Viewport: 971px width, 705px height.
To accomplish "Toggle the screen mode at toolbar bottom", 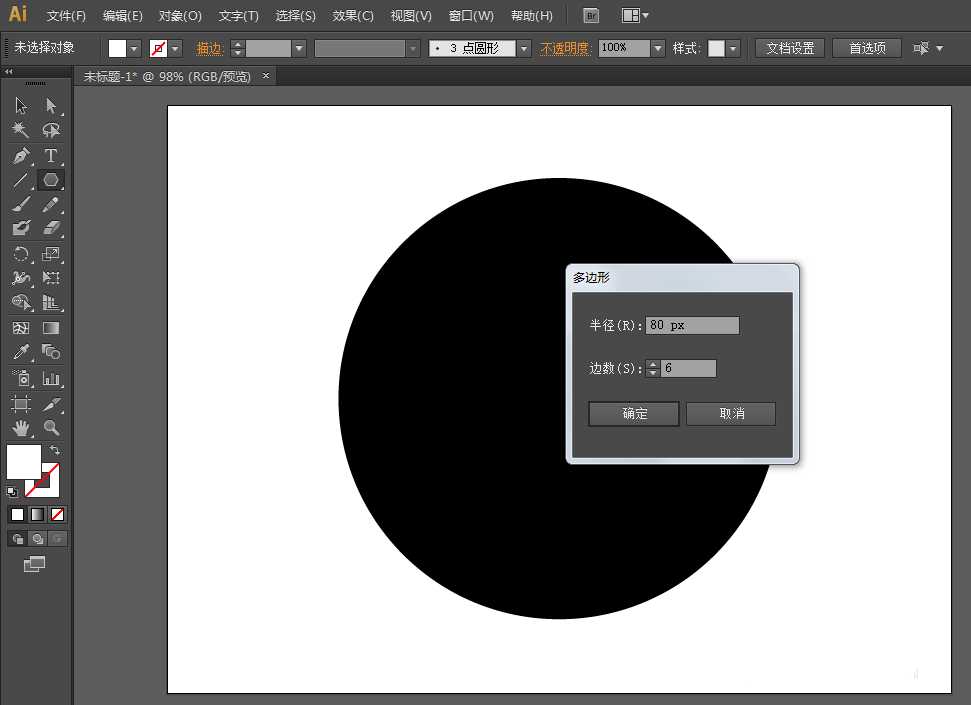I will pyautogui.click(x=33, y=563).
